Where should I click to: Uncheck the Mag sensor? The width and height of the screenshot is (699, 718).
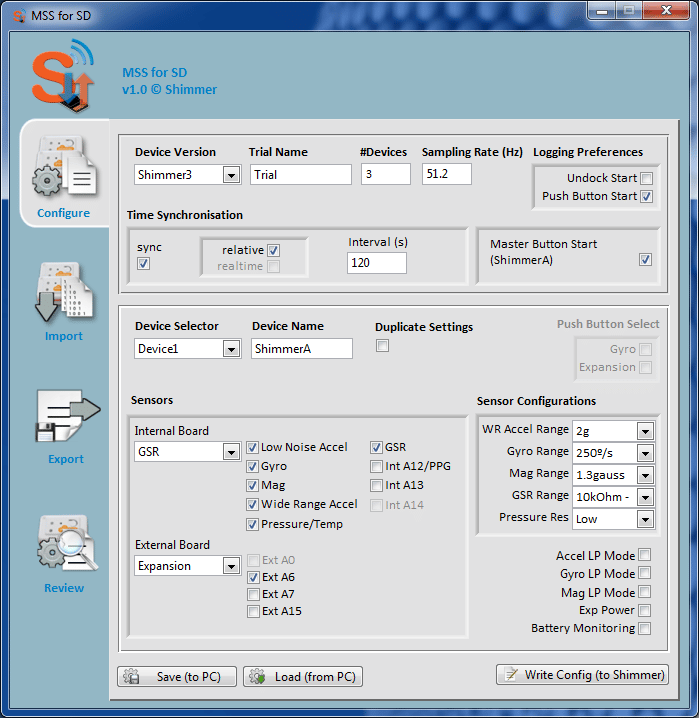(252, 485)
